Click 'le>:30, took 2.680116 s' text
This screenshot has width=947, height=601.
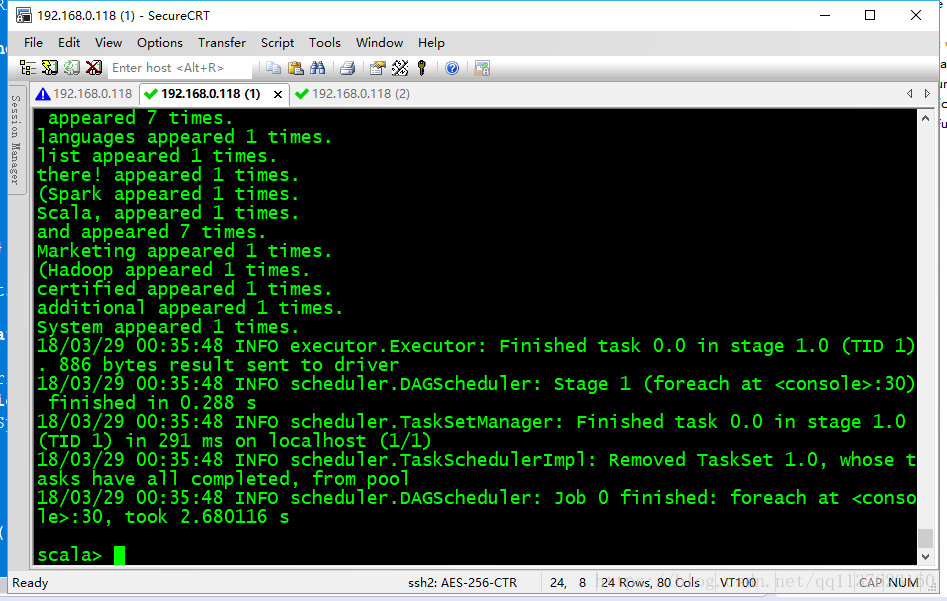pos(163,516)
